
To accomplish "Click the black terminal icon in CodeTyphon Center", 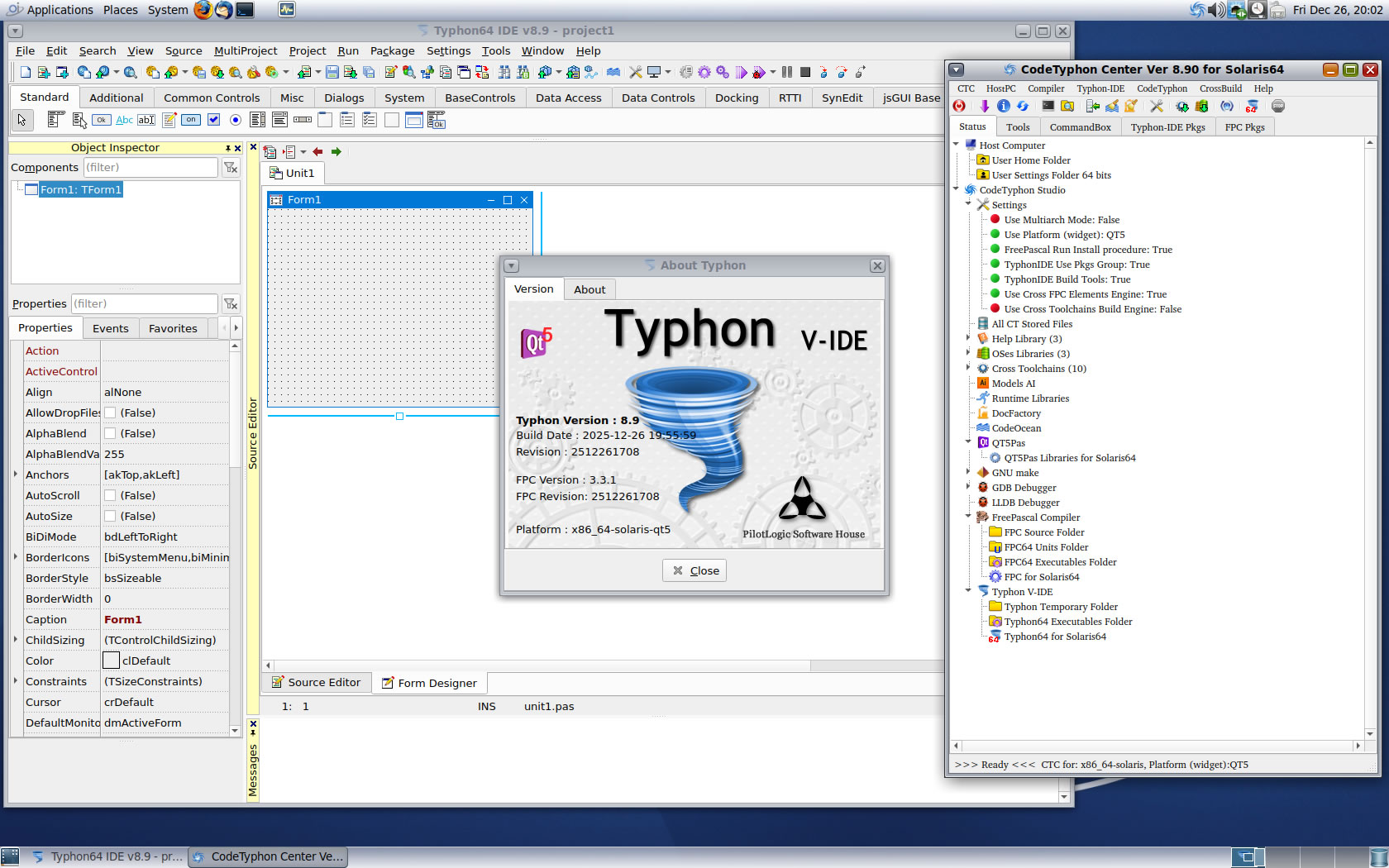I will coord(1048,107).
